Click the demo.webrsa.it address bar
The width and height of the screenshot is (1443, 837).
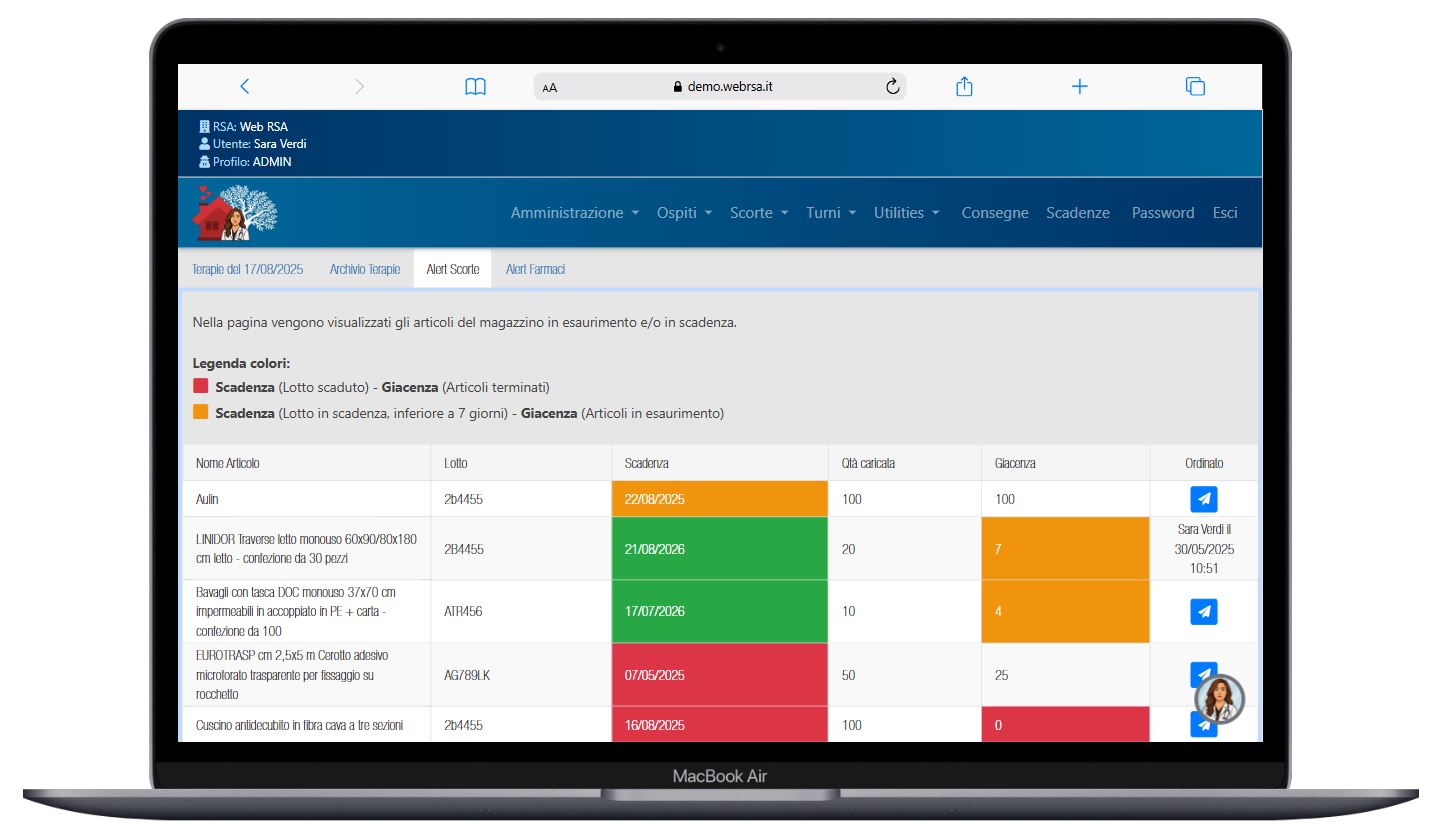(x=720, y=87)
